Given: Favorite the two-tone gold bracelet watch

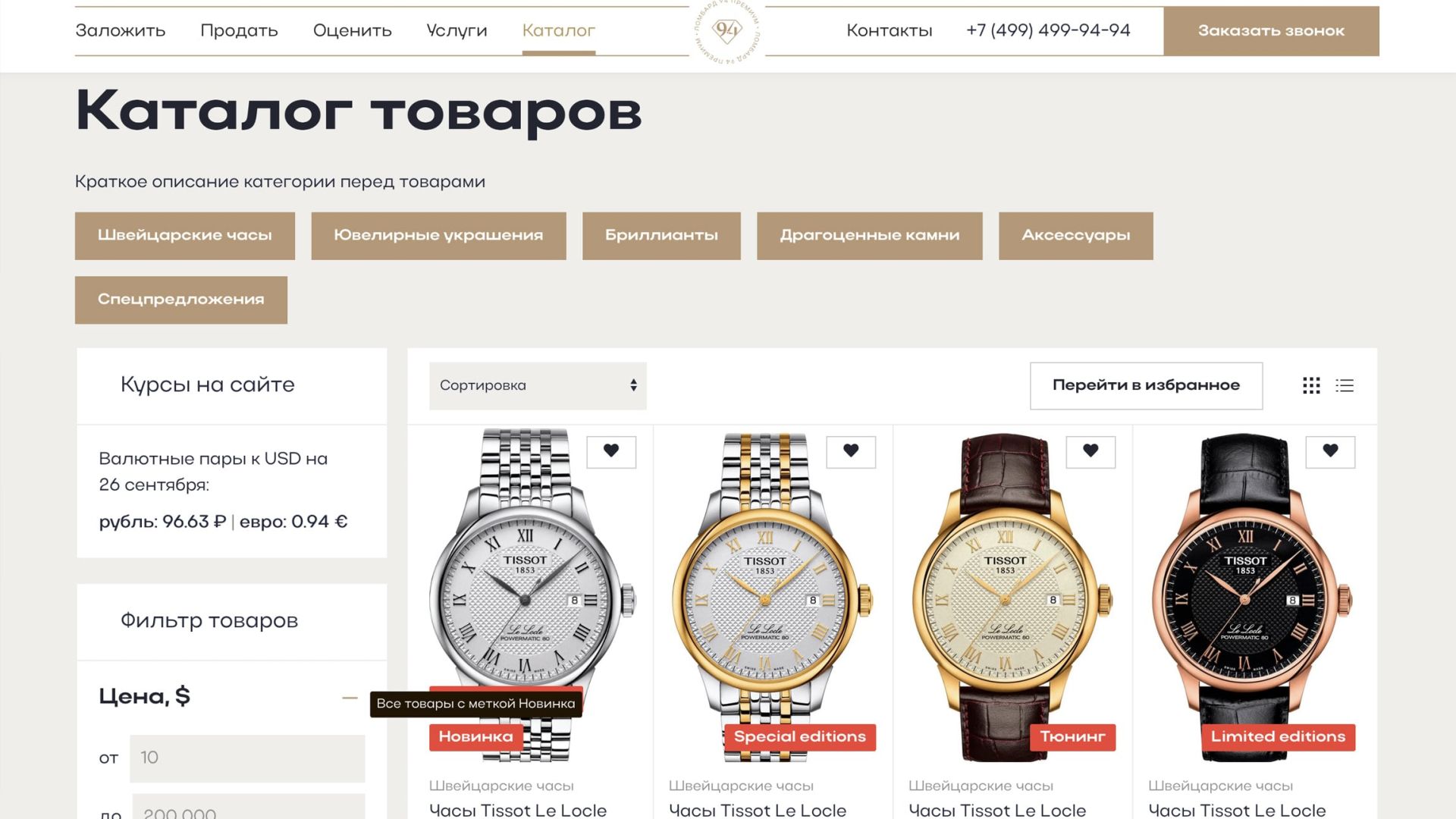Looking at the screenshot, I should (851, 452).
